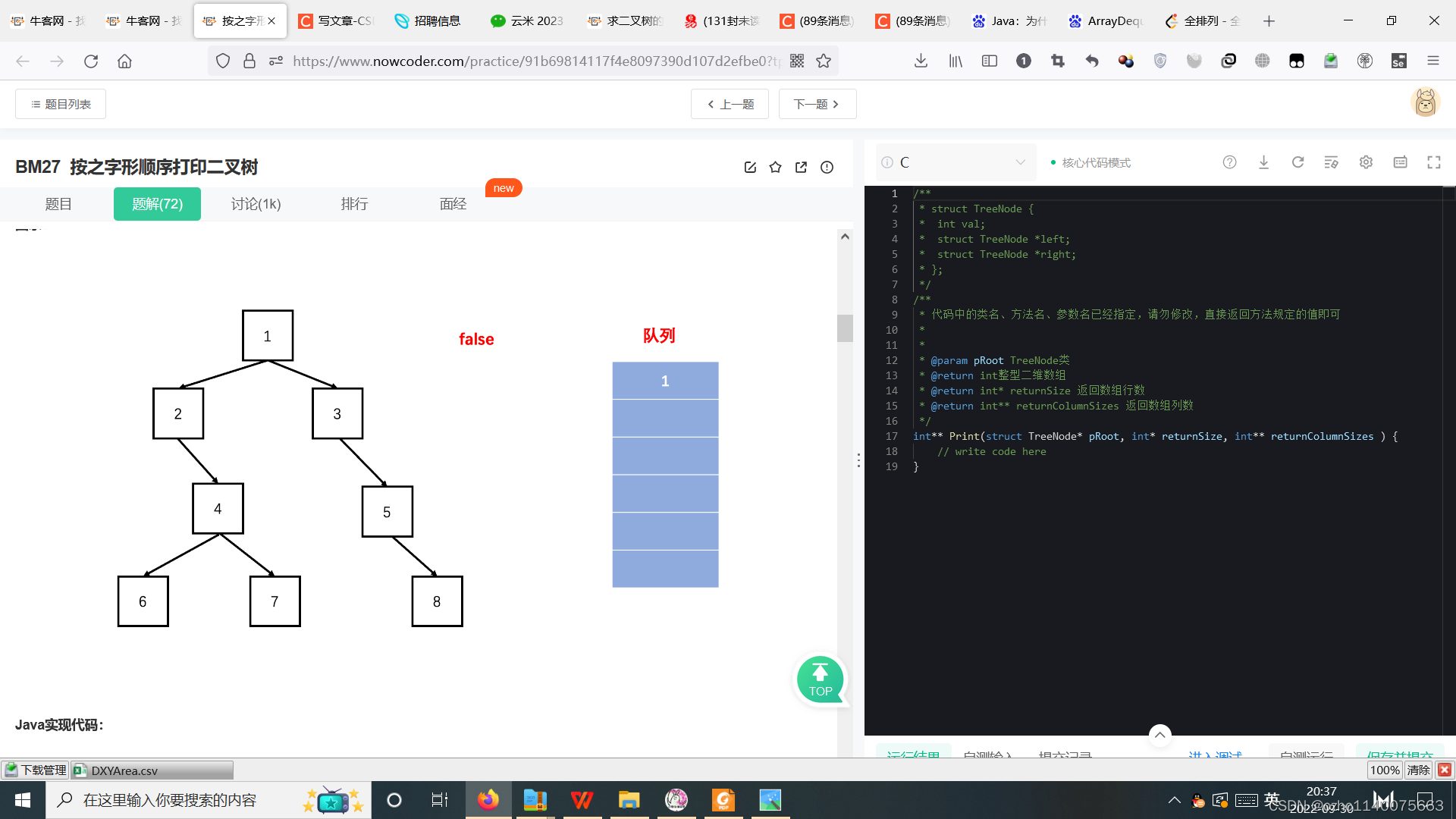Click the undo arrow extension icon
Screen dimensions: 1456x819
[x=1092, y=61]
